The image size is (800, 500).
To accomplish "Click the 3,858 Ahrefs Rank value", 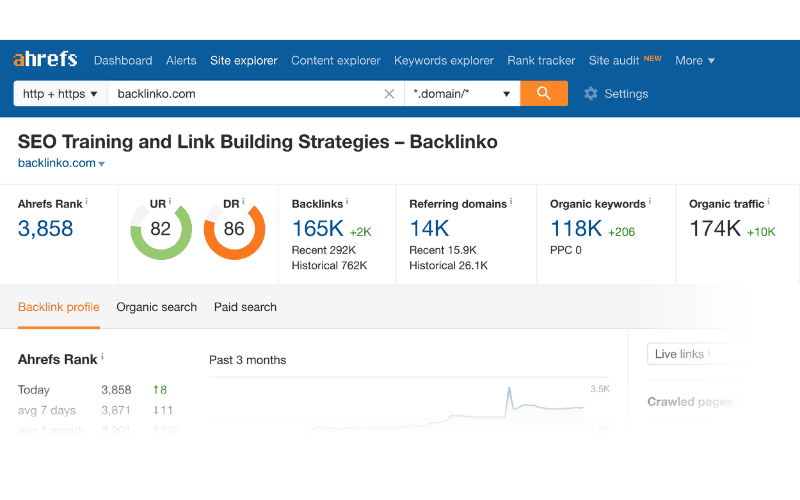I will tap(45, 229).
